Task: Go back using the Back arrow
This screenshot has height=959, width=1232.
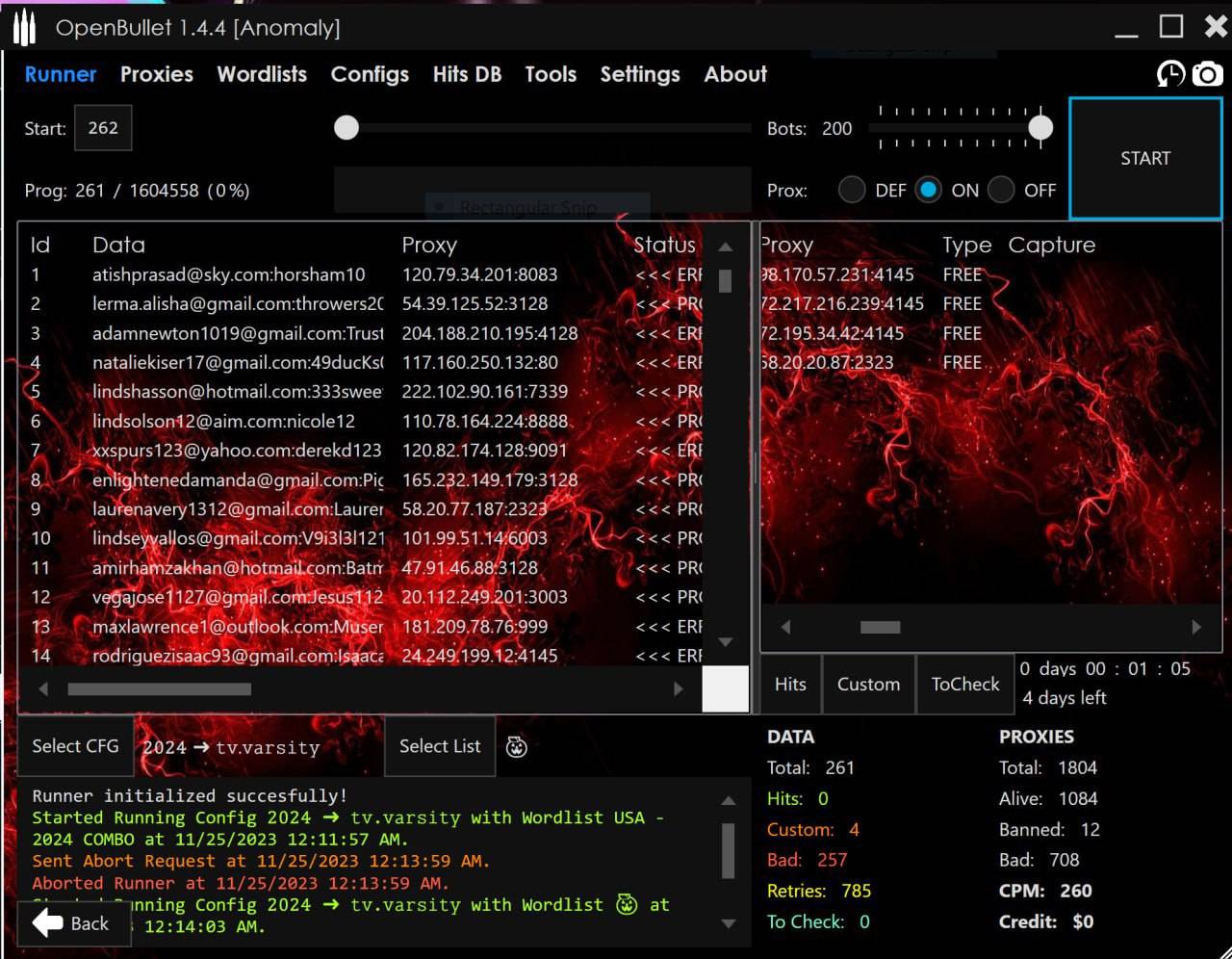Action: [x=71, y=923]
